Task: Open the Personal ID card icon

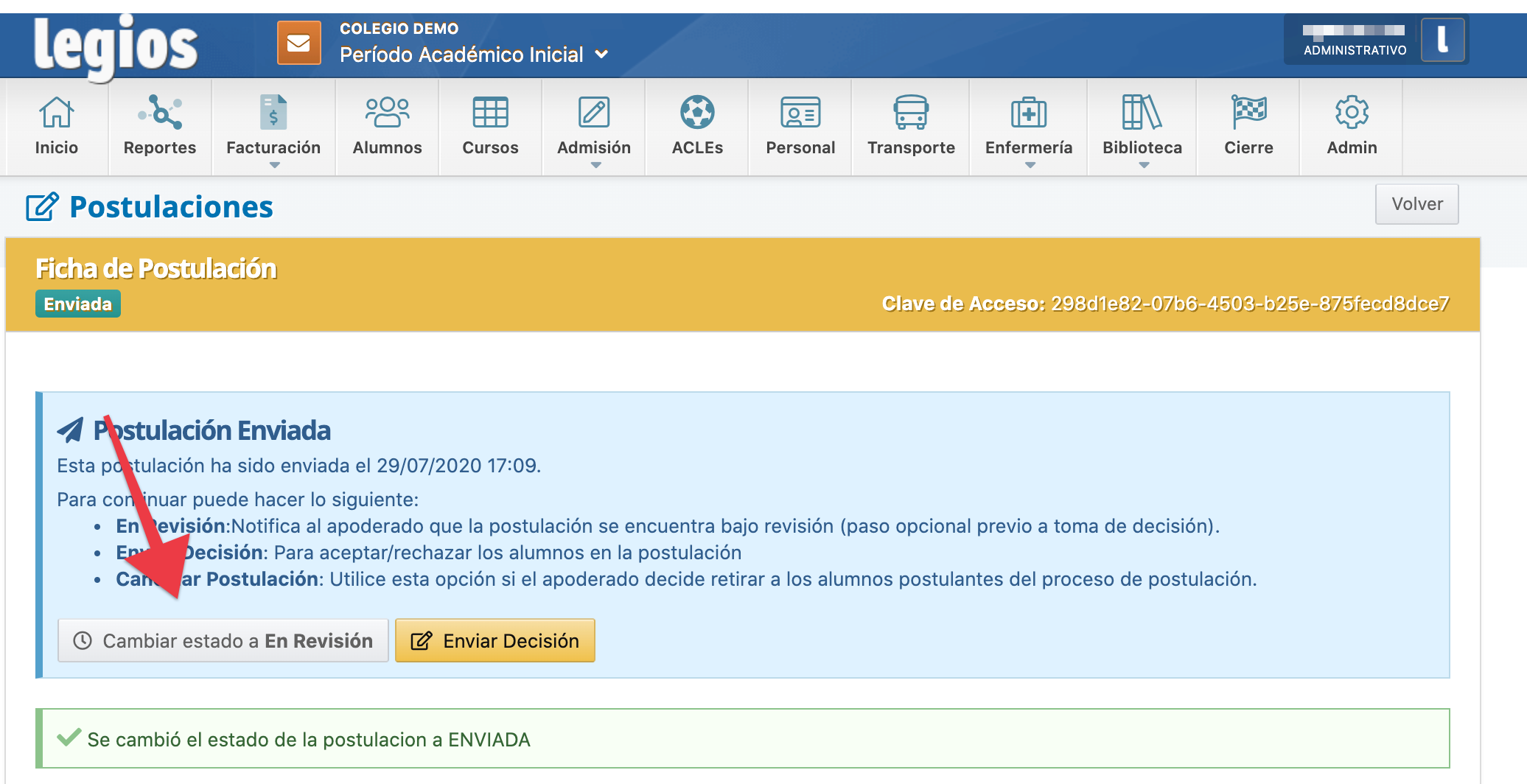Action: (x=800, y=113)
